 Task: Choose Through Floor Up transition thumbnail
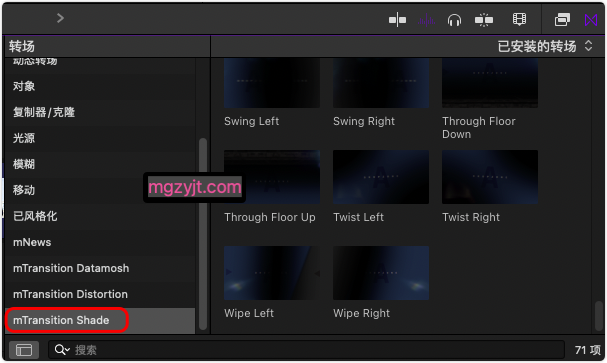coord(272,177)
